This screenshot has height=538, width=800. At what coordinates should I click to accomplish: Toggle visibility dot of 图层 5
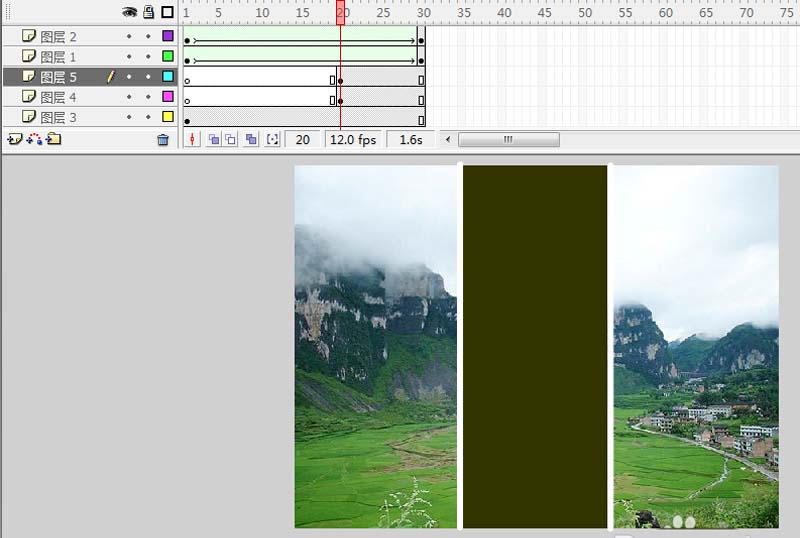coord(129,77)
